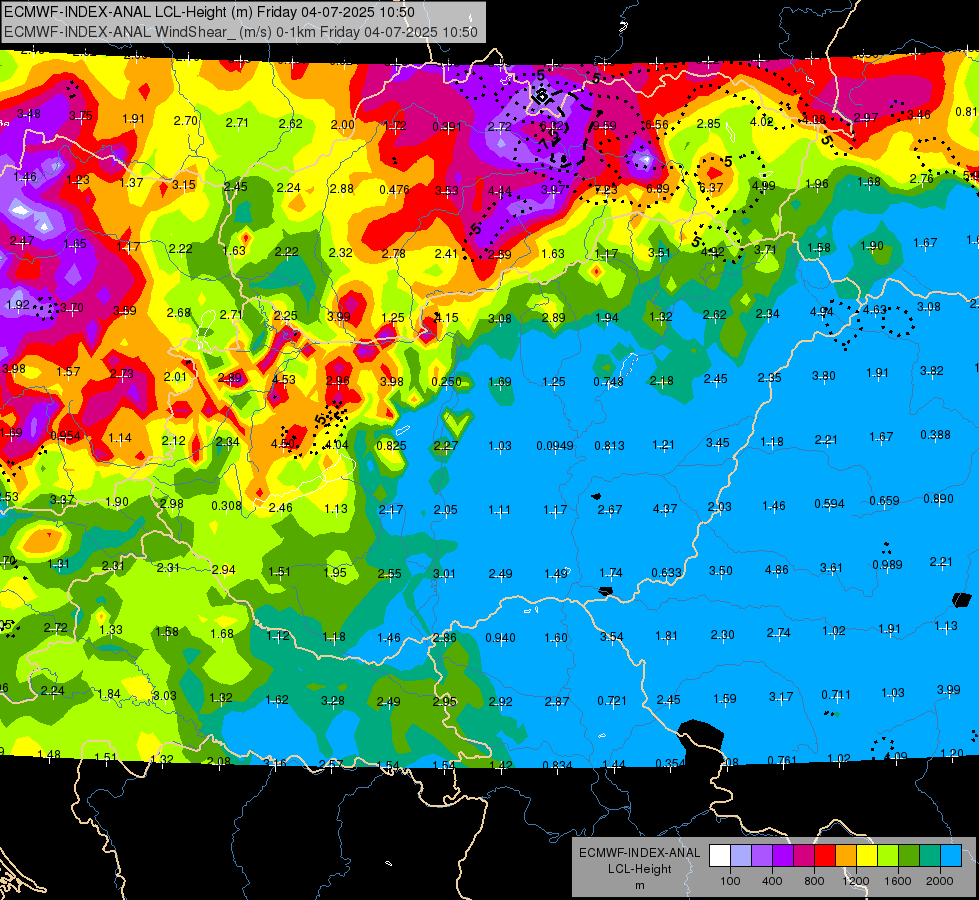Click the legend value 1600

pyautogui.click(x=898, y=881)
